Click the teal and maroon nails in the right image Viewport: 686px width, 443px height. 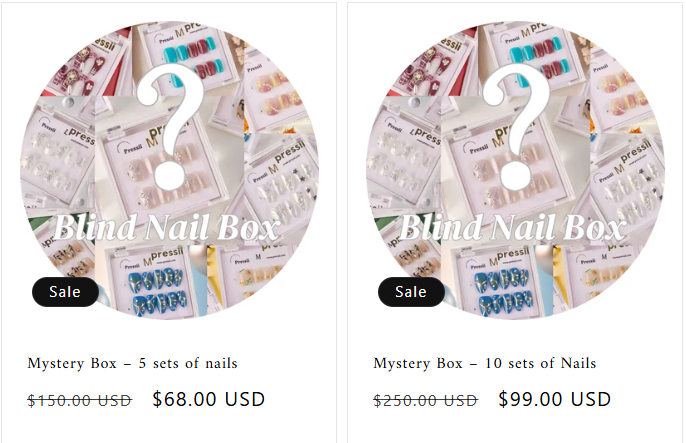[536, 58]
